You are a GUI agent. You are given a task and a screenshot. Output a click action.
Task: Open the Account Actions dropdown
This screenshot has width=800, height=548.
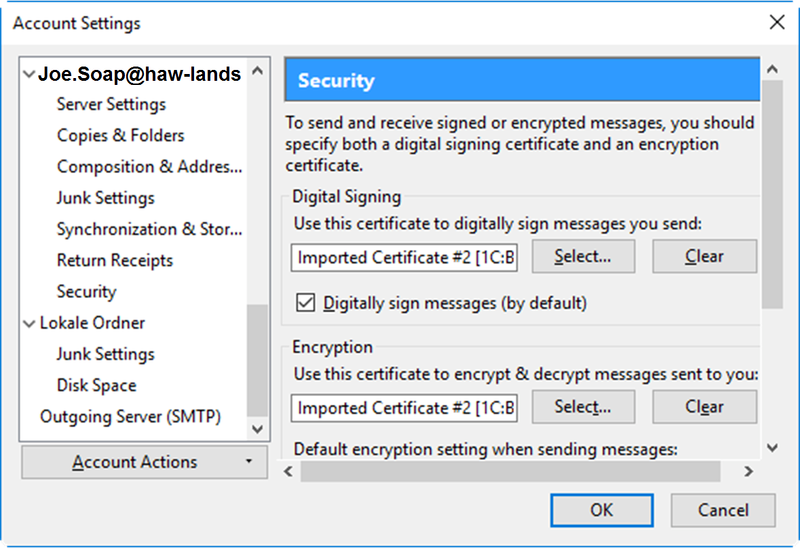(x=144, y=462)
